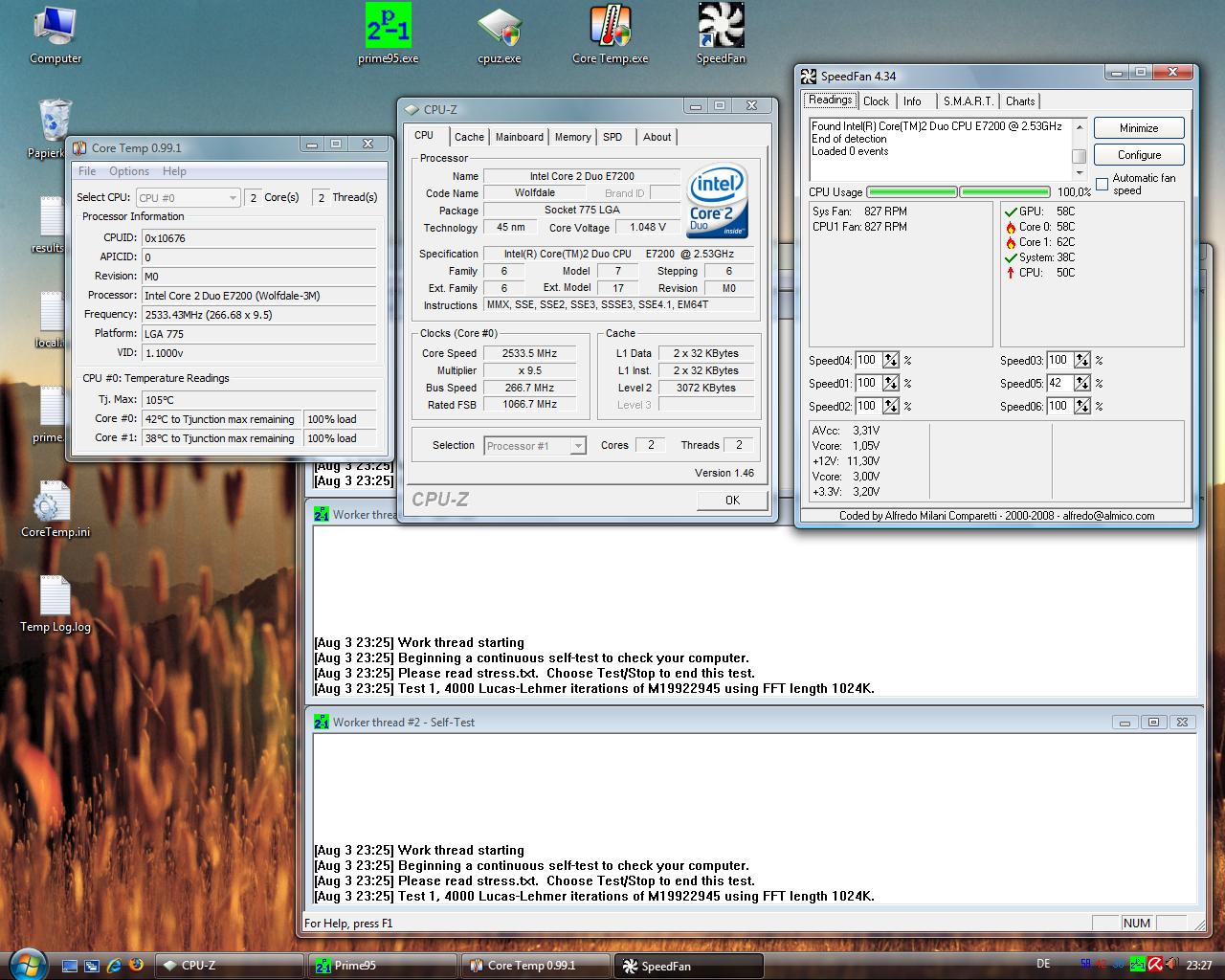Click the Core Voltage value 1.048 V

pyautogui.click(x=648, y=227)
